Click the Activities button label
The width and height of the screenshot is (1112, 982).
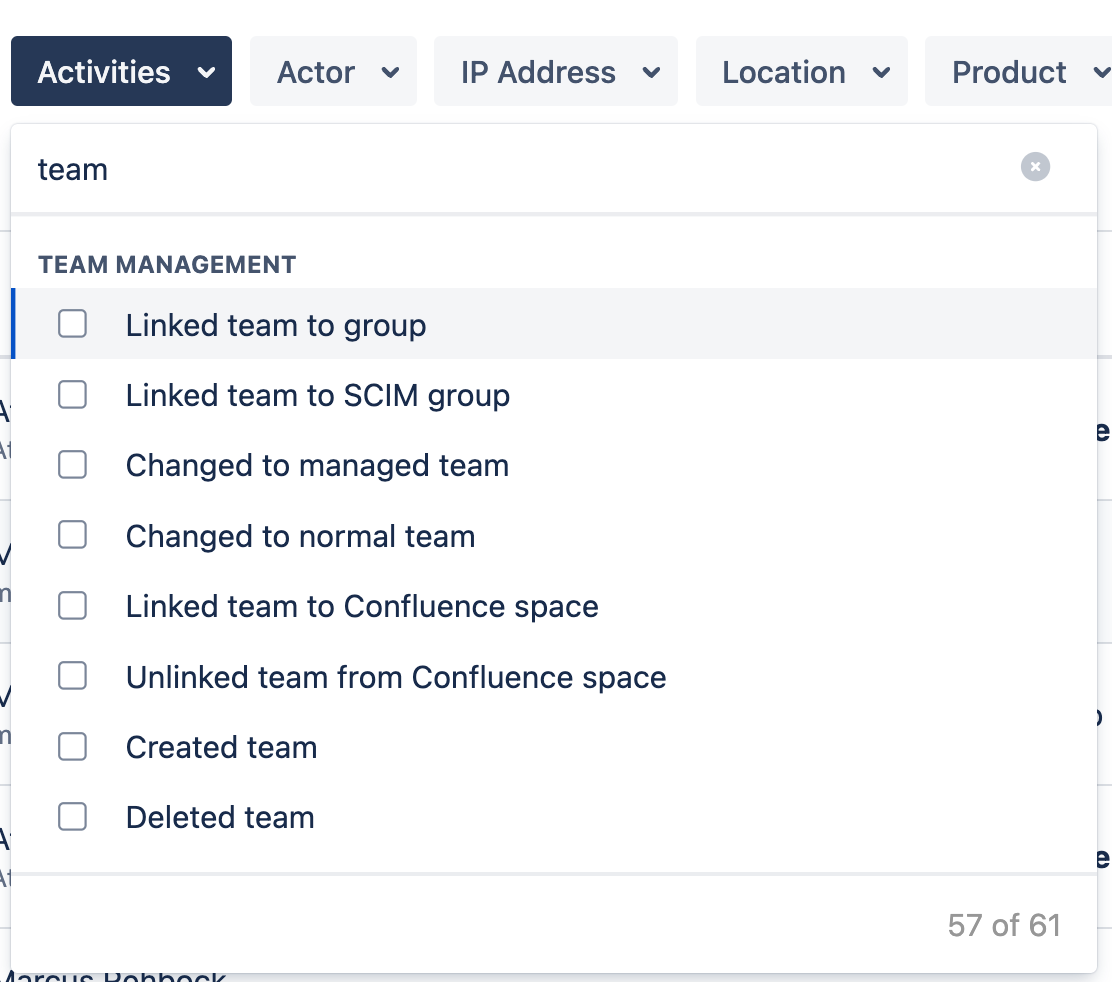[103, 71]
